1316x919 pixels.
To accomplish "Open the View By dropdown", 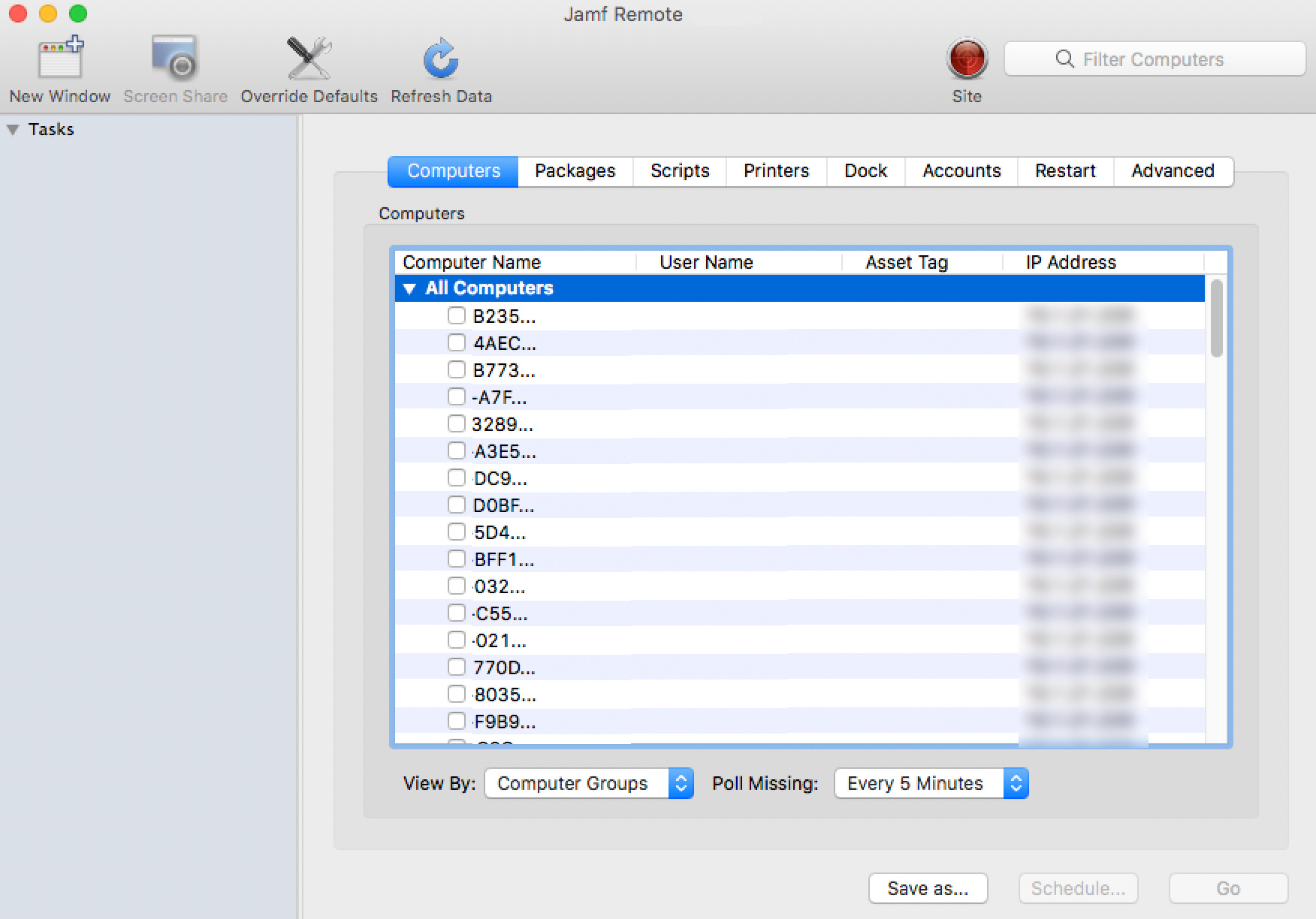I will point(589,783).
